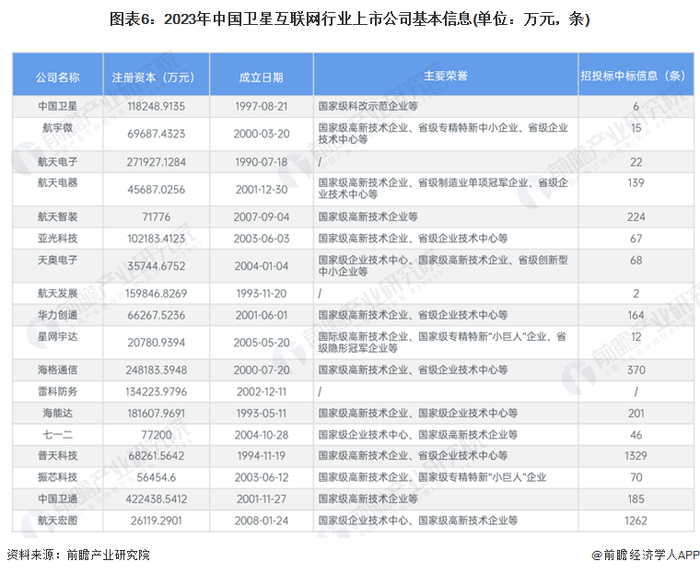
Task: Click the date 2008-01-24
Action: point(261,520)
